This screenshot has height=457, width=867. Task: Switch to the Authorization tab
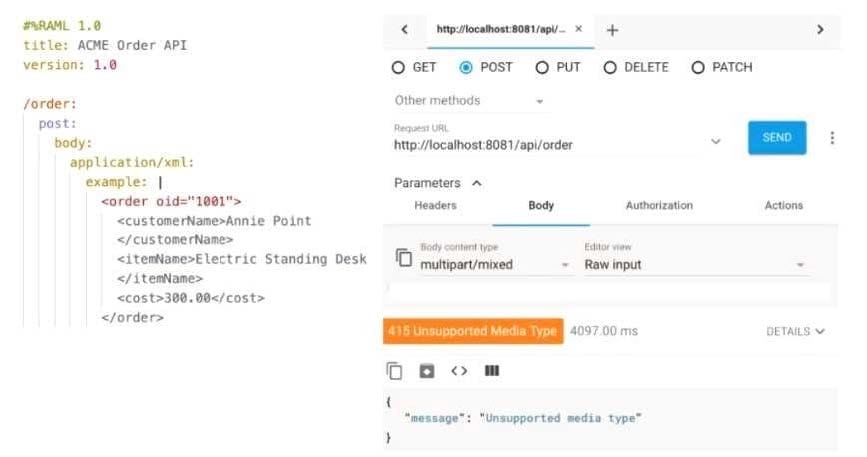(x=659, y=206)
